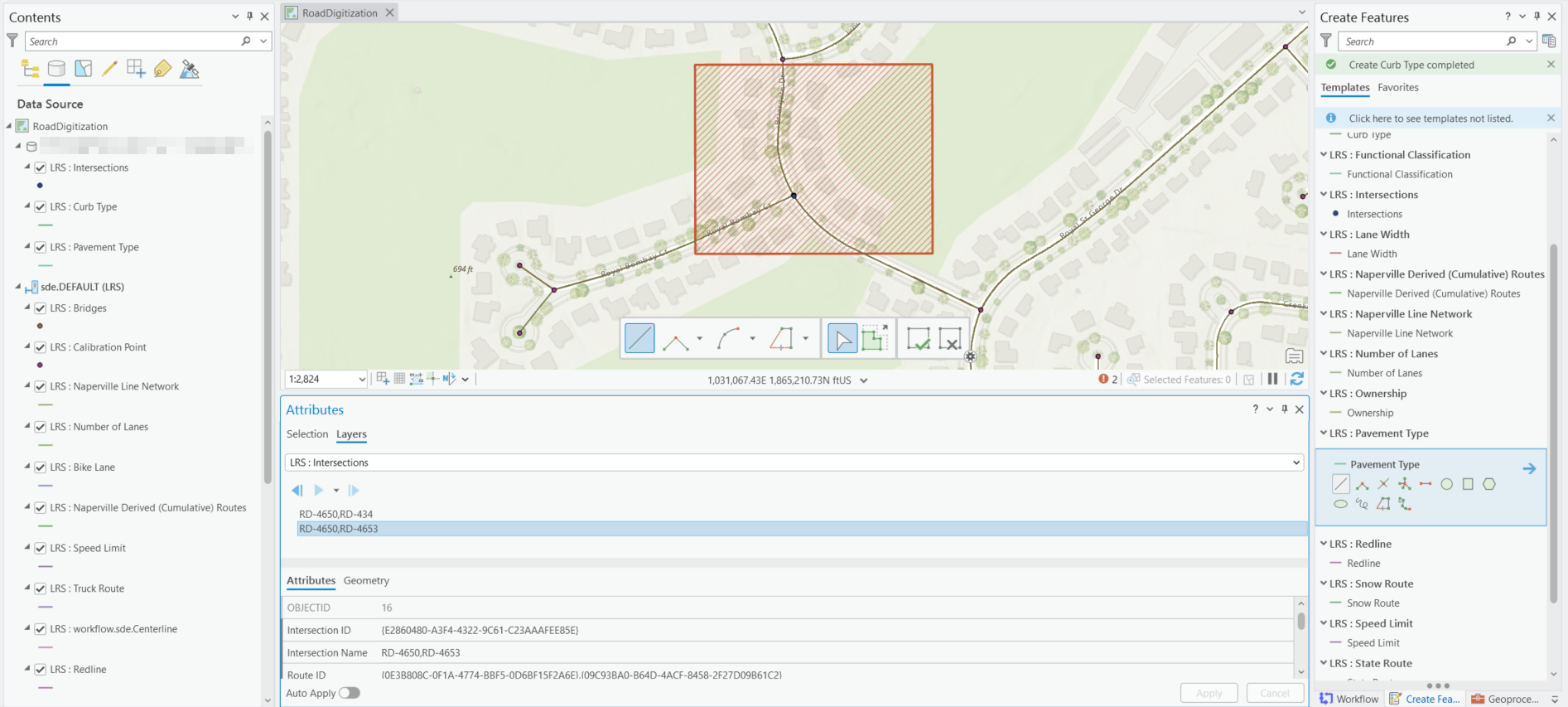This screenshot has height=707, width=1568.
Task: Uncheck LRS : Intersections layer visibility
Action: click(40, 167)
